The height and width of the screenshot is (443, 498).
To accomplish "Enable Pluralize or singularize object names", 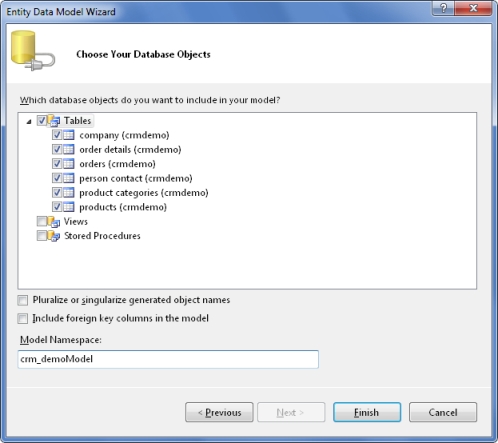I will [23, 300].
